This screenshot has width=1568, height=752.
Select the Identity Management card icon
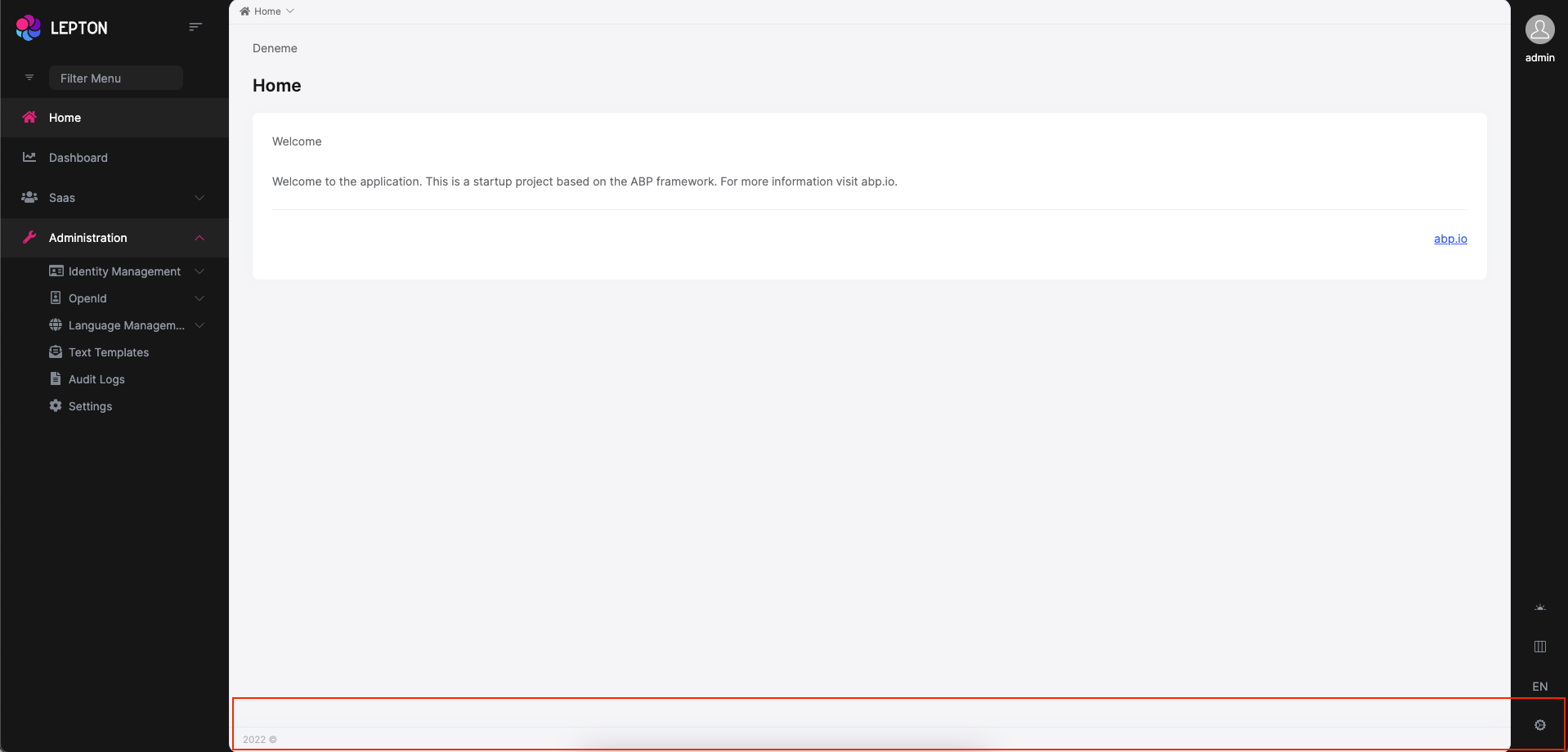coord(55,271)
